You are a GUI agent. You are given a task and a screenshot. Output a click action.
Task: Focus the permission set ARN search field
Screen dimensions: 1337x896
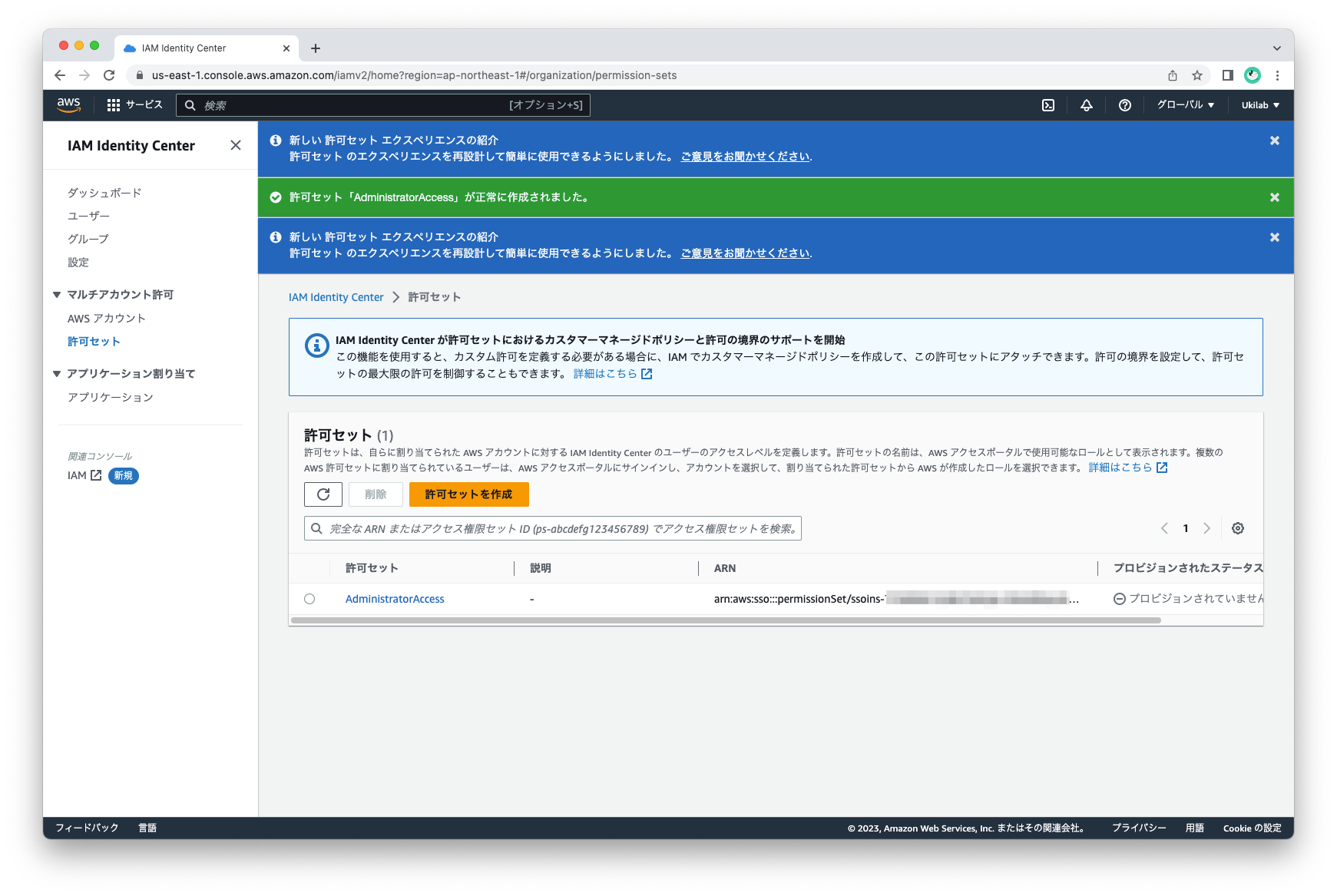(x=553, y=528)
